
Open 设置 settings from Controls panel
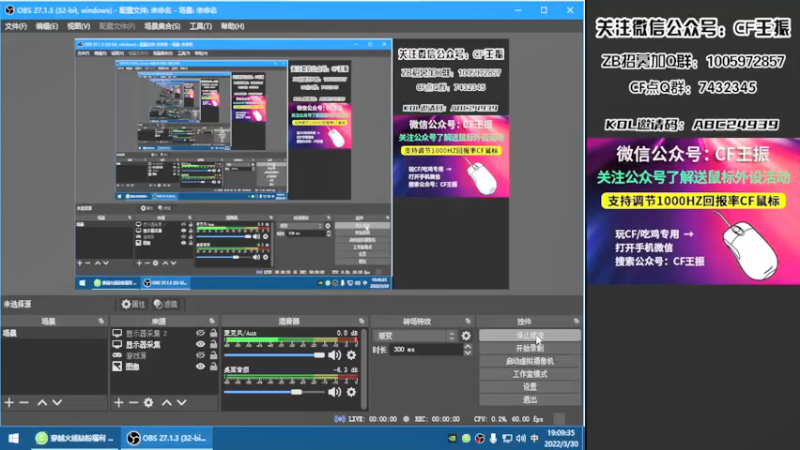pos(530,387)
